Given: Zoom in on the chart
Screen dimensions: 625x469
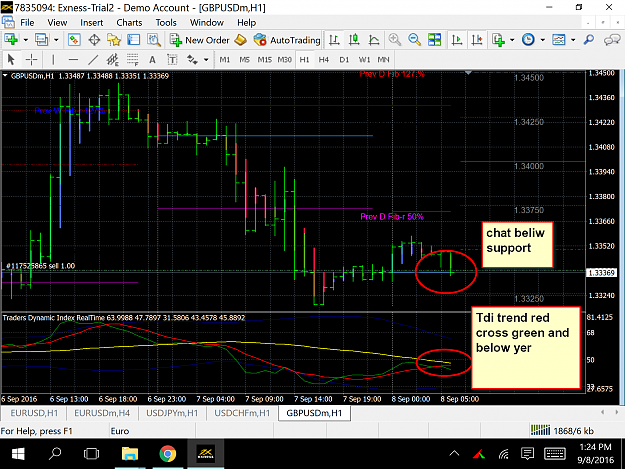Looking at the screenshot, I should (x=395, y=39).
